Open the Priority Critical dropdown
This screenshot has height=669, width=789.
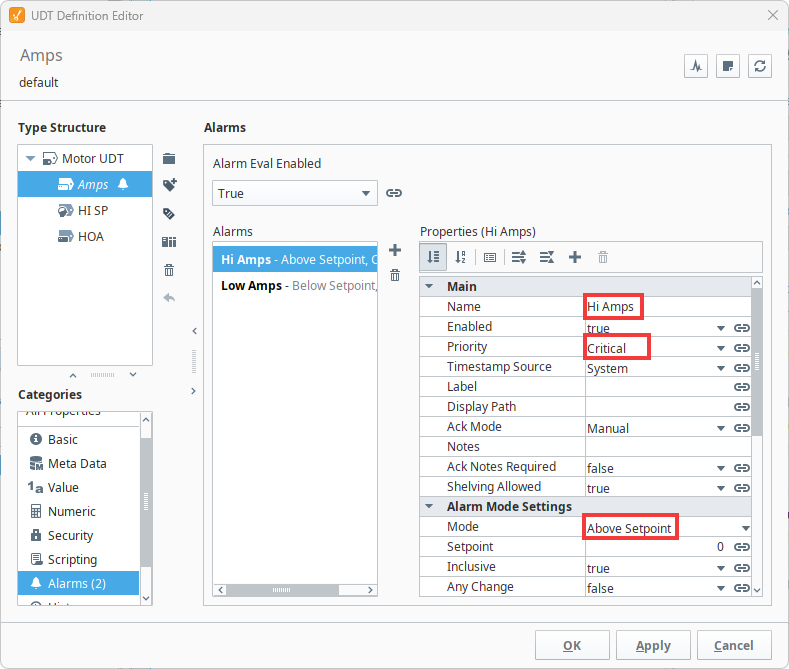721,349
